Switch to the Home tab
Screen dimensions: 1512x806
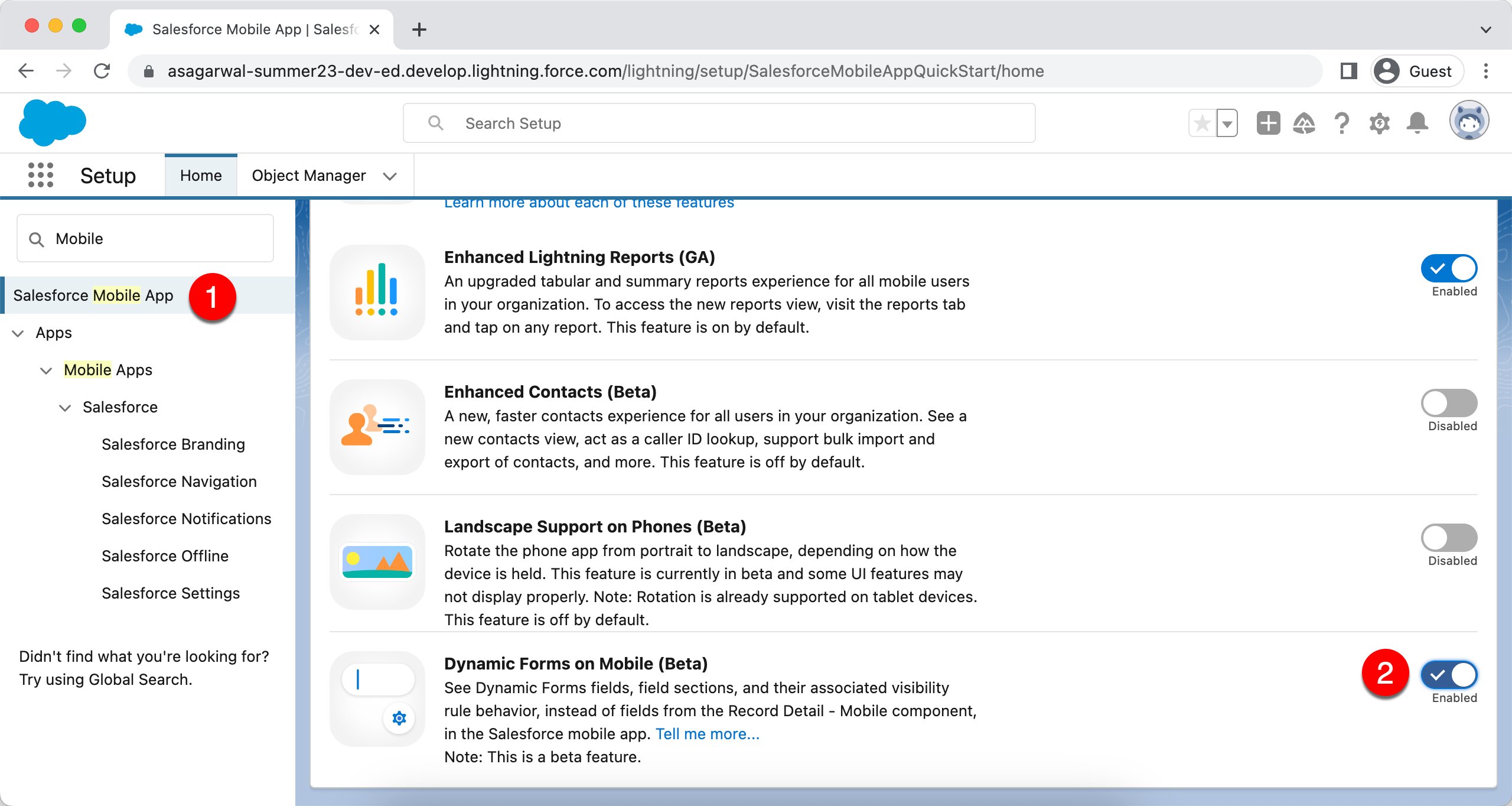[201, 175]
